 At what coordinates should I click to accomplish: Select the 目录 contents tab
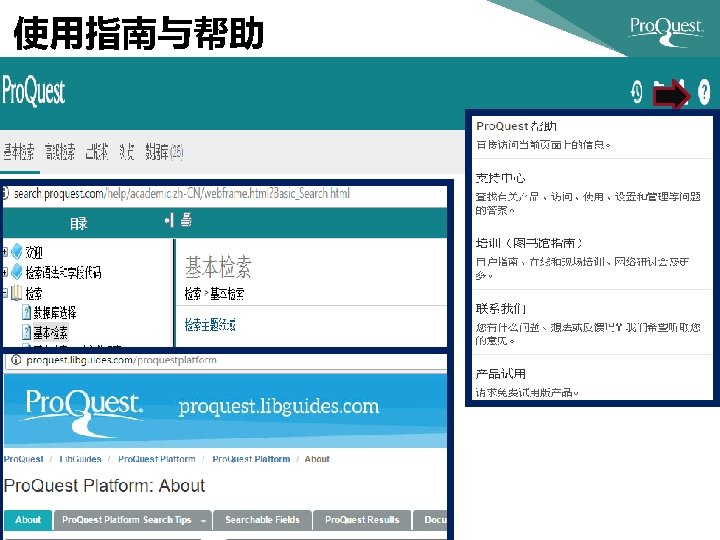pos(79,224)
